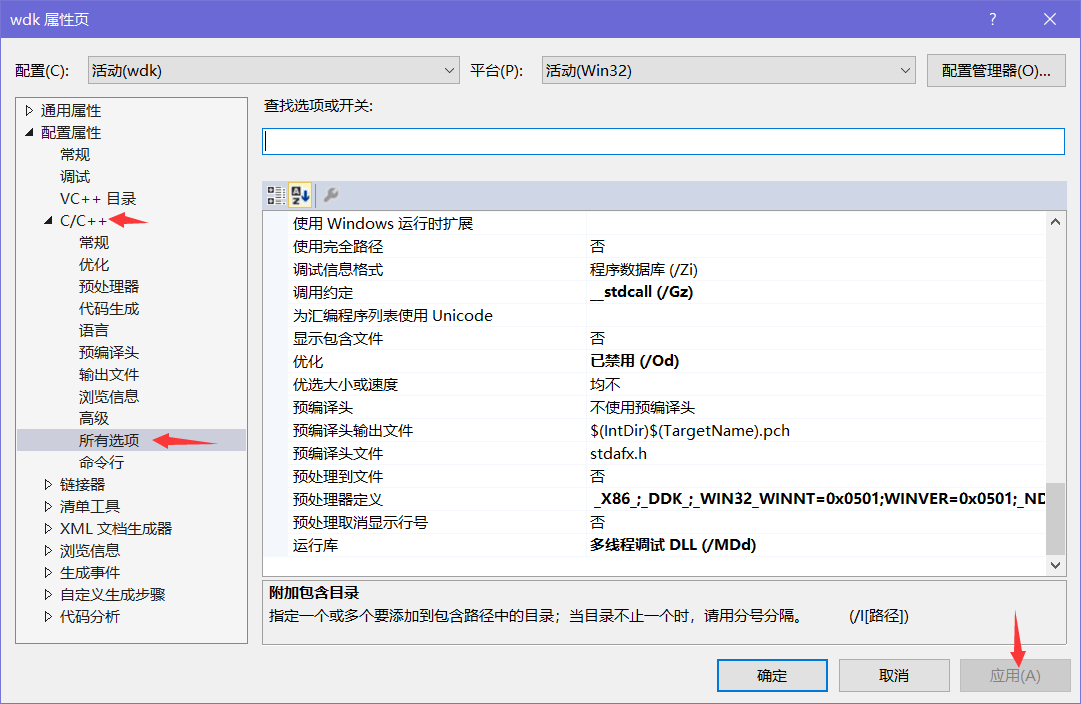The width and height of the screenshot is (1081, 704).
Task: Select 调试 in the tree
Action: (x=74, y=177)
